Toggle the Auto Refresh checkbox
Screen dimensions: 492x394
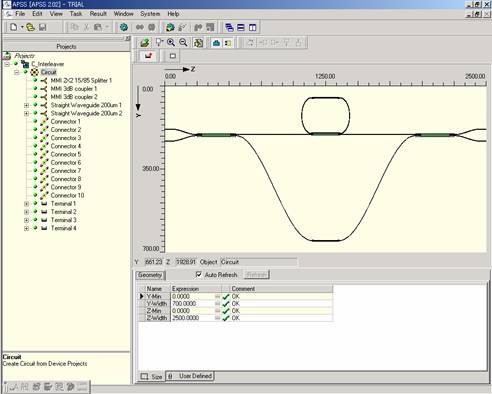199,274
